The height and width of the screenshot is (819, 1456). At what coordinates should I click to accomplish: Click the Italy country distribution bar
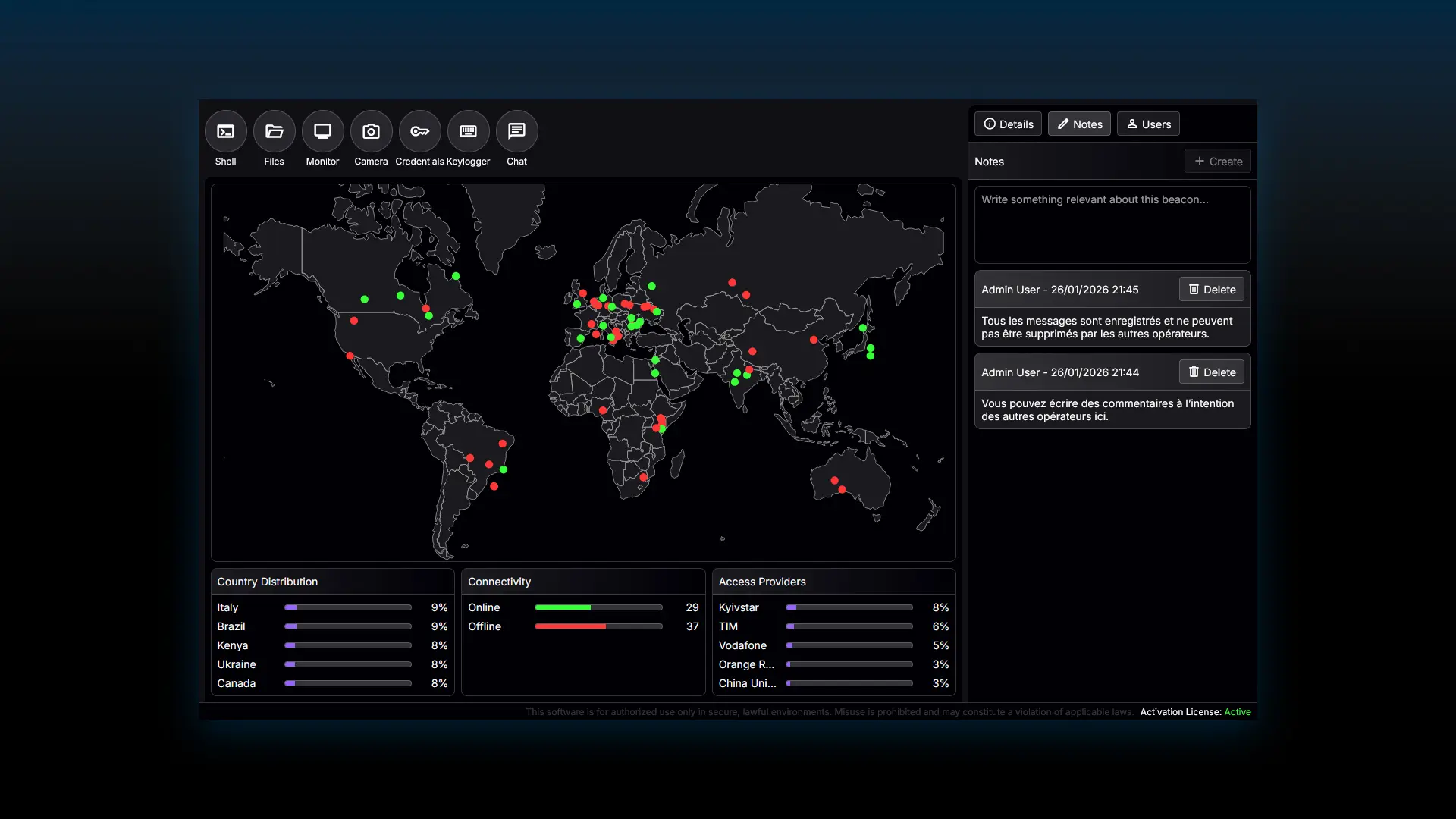coord(347,607)
